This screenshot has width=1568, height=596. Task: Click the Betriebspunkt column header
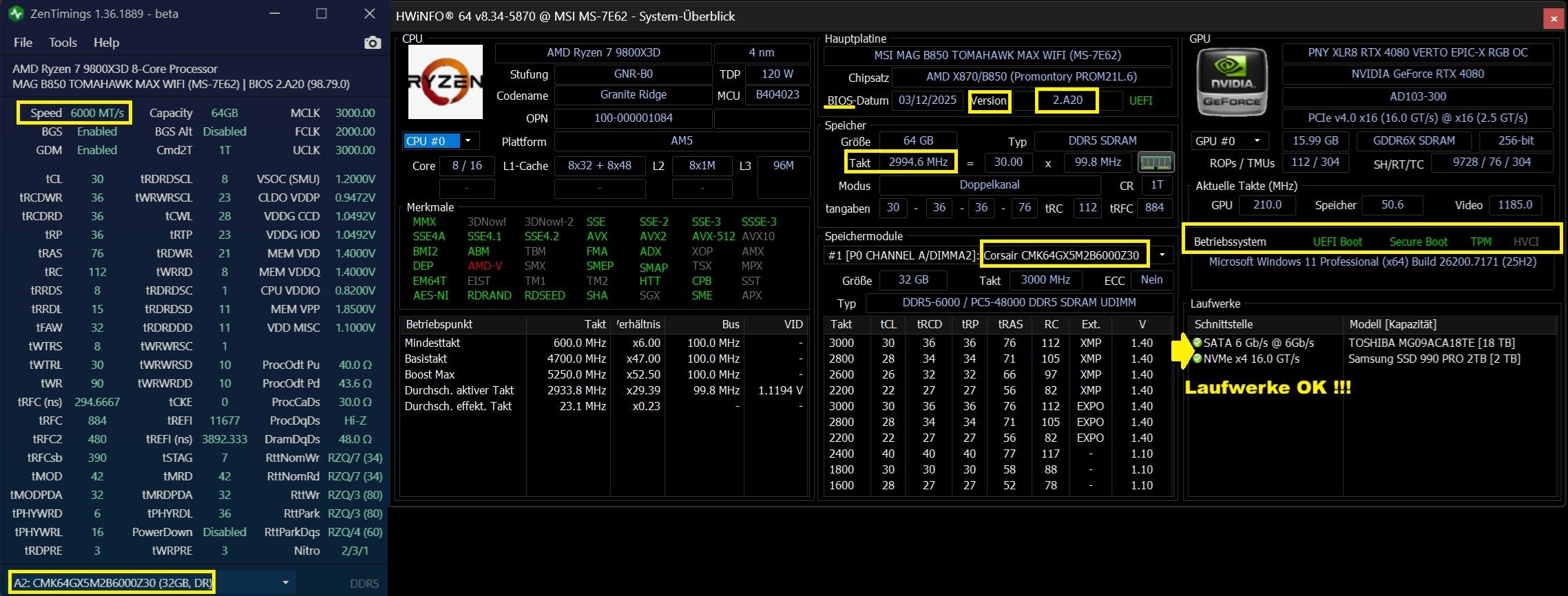pyautogui.click(x=463, y=324)
